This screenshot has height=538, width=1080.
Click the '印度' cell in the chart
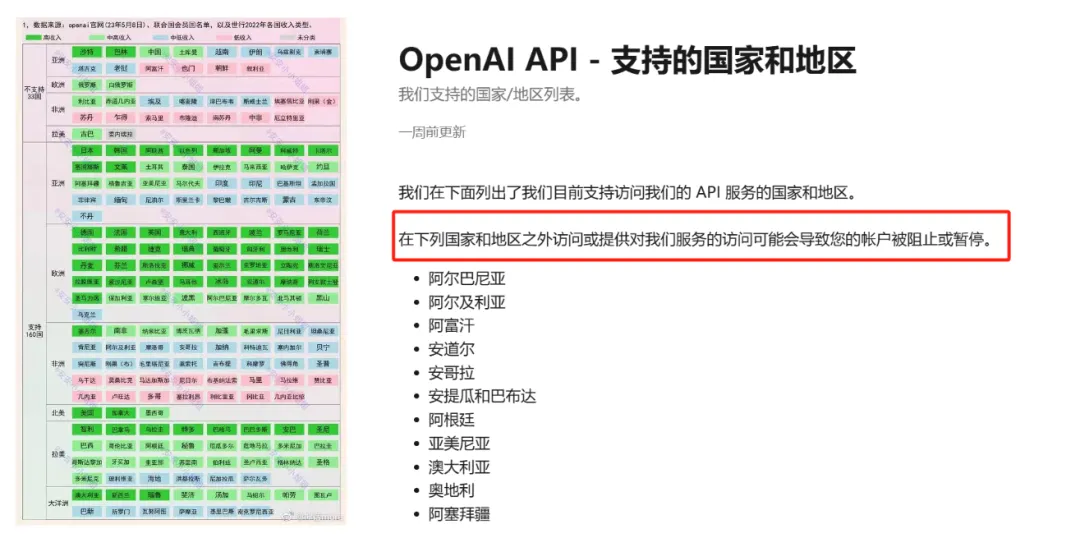click(222, 183)
